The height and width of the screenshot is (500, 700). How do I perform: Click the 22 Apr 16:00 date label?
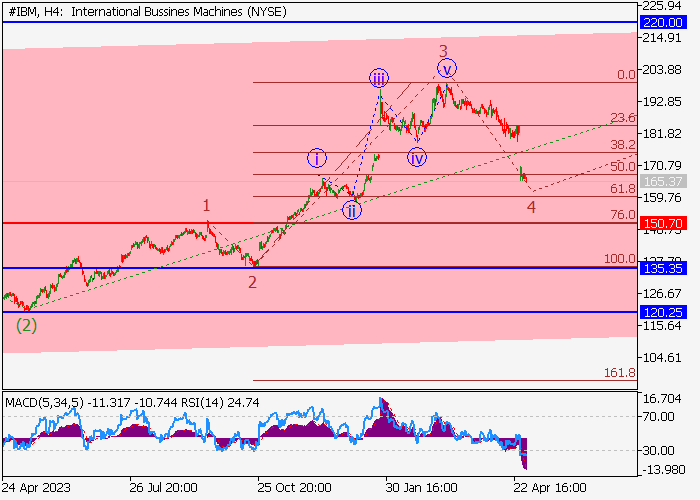(550, 488)
